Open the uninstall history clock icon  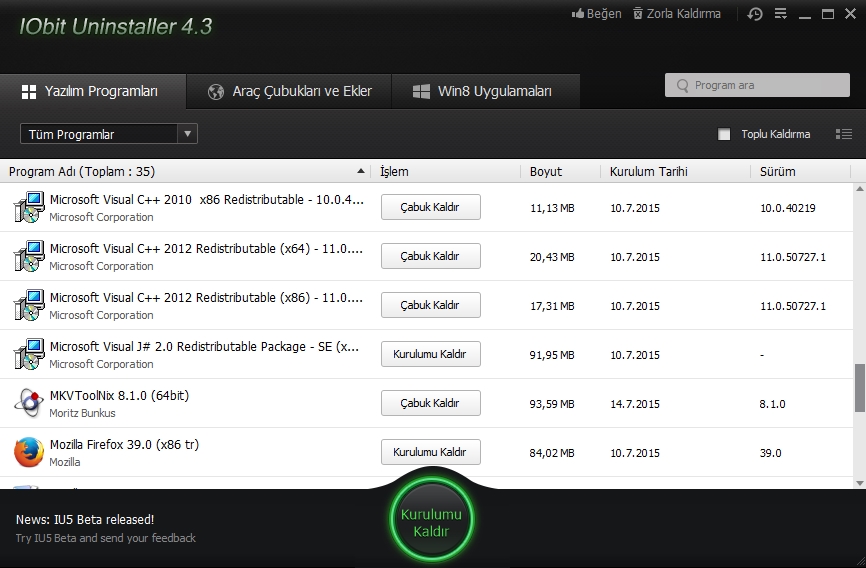(755, 14)
